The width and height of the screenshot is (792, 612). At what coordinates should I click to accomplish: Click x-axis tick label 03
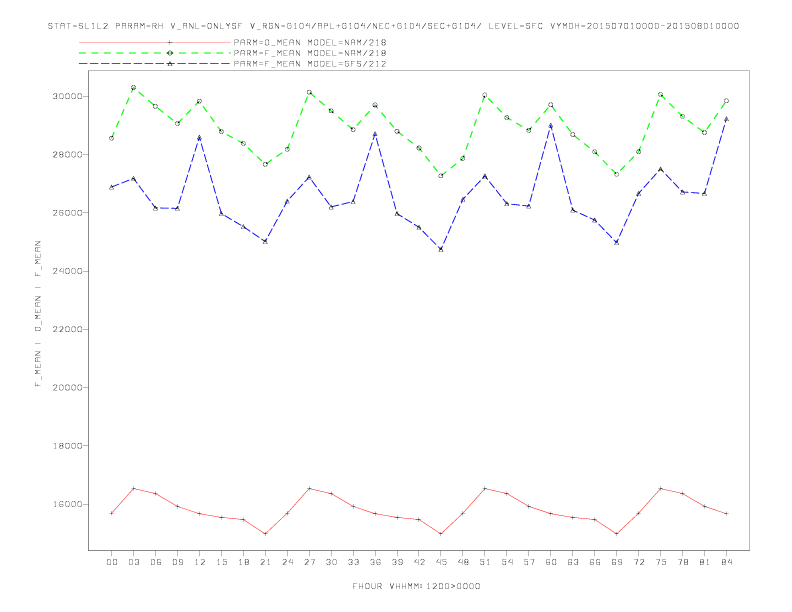click(133, 562)
